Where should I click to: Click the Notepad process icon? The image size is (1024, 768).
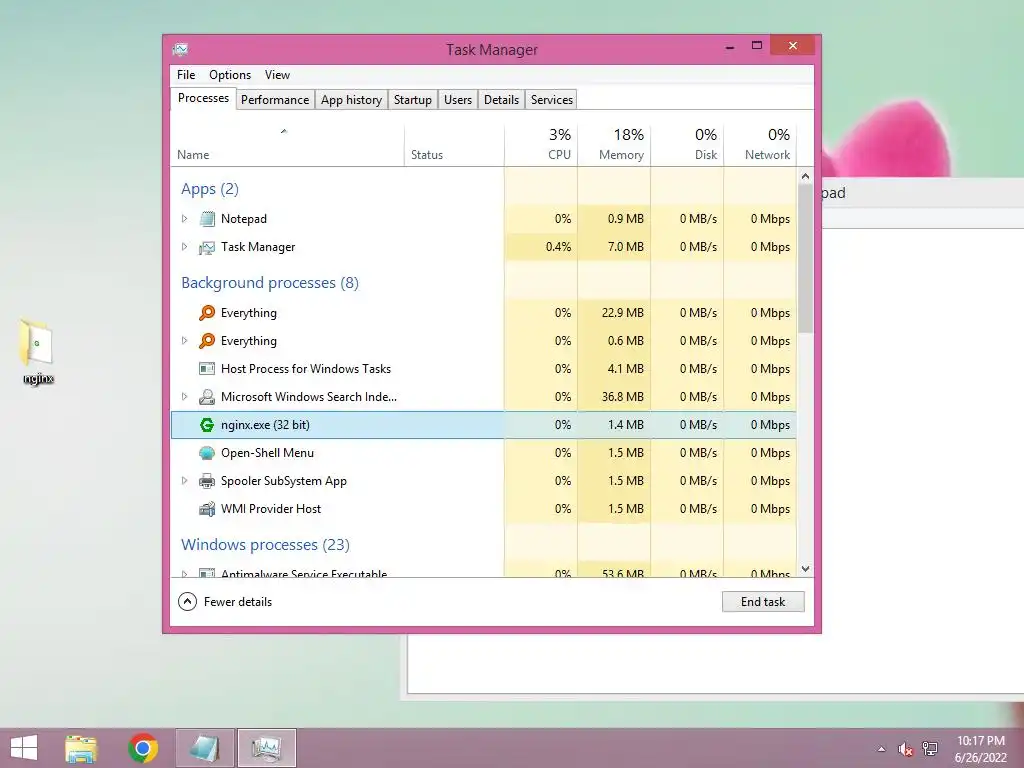207,219
